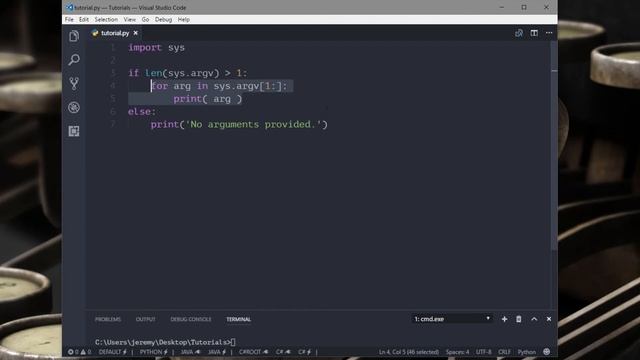Close the terminal panel
This screenshot has width=640, height=360.
click(x=549, y=319)
